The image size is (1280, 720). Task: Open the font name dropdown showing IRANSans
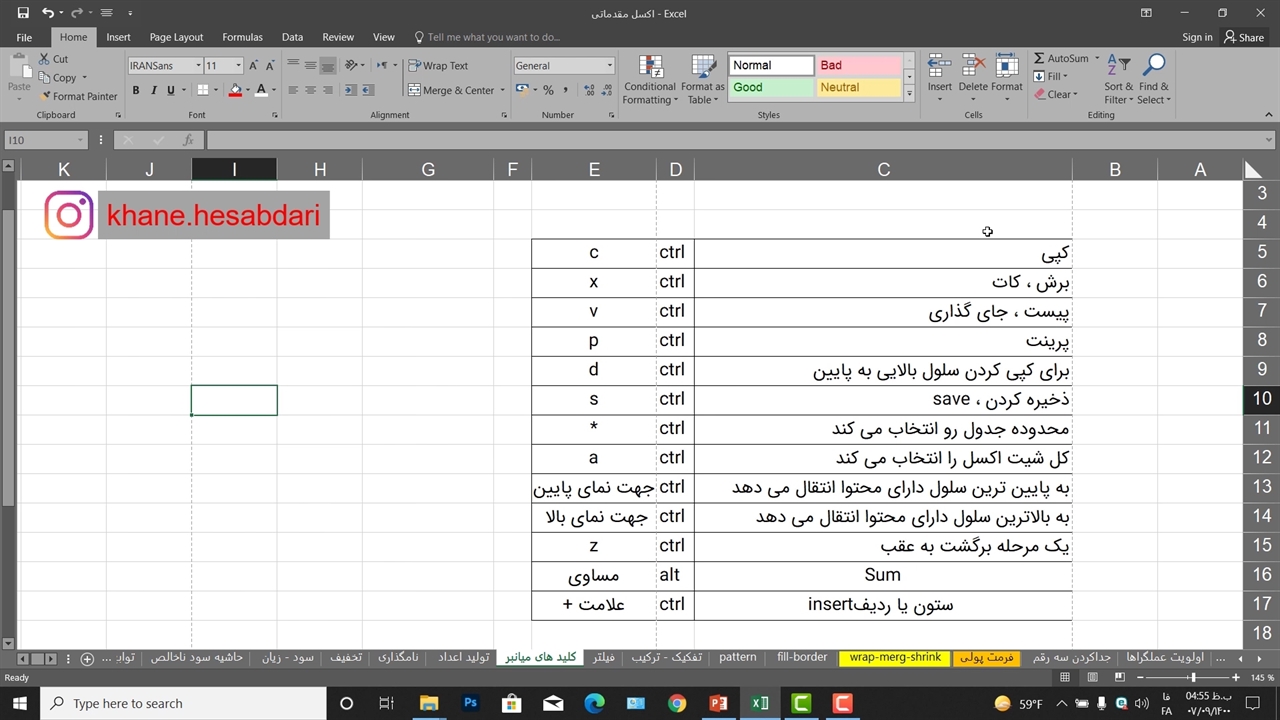[x=198, y=66]
